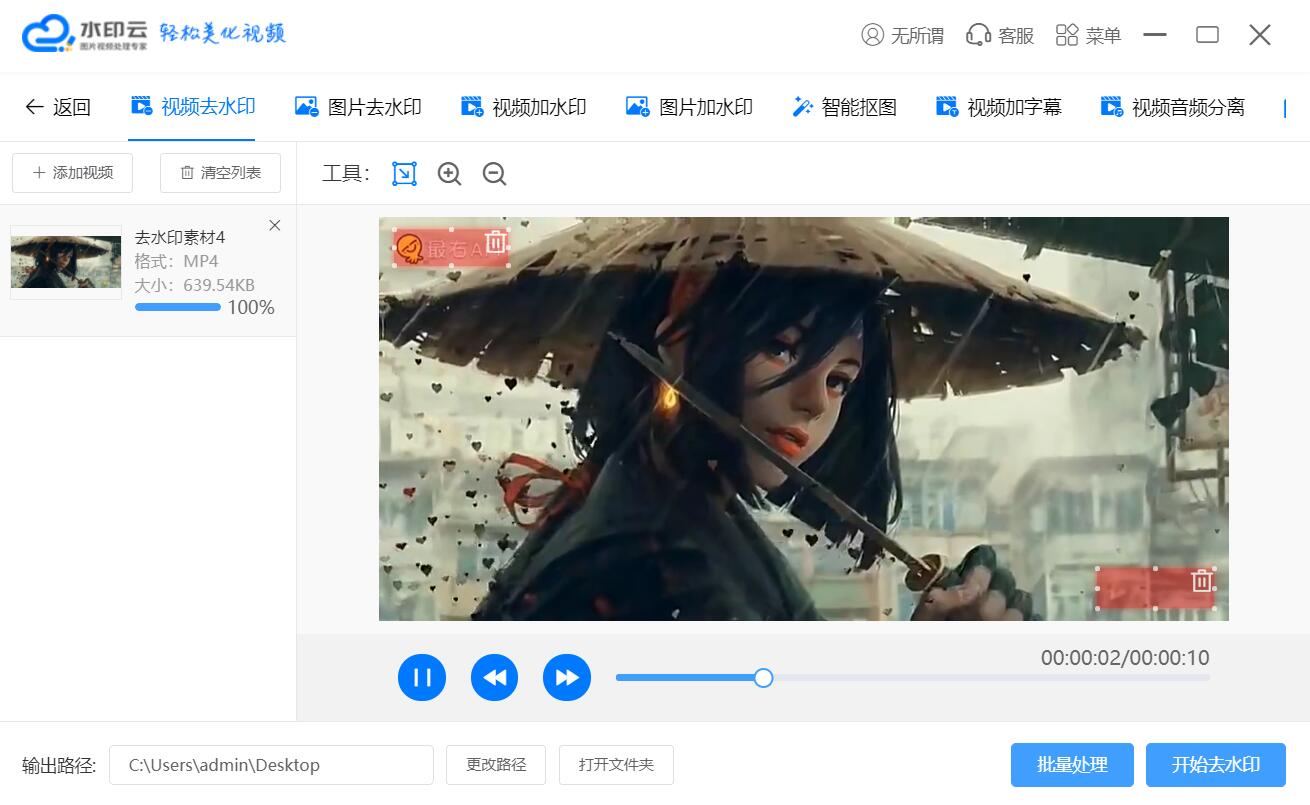This screenshot has width=1310, height=805.
Task: Open the 菜单 menu
Action: pos(1088,36)
